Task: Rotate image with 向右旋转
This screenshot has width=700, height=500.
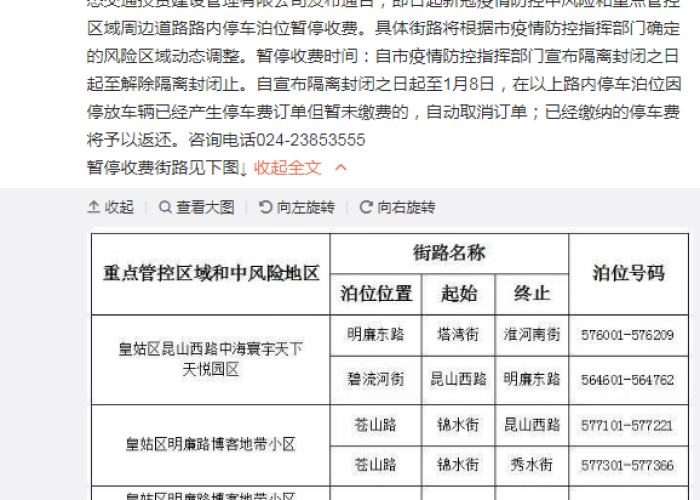Action: 406,207
